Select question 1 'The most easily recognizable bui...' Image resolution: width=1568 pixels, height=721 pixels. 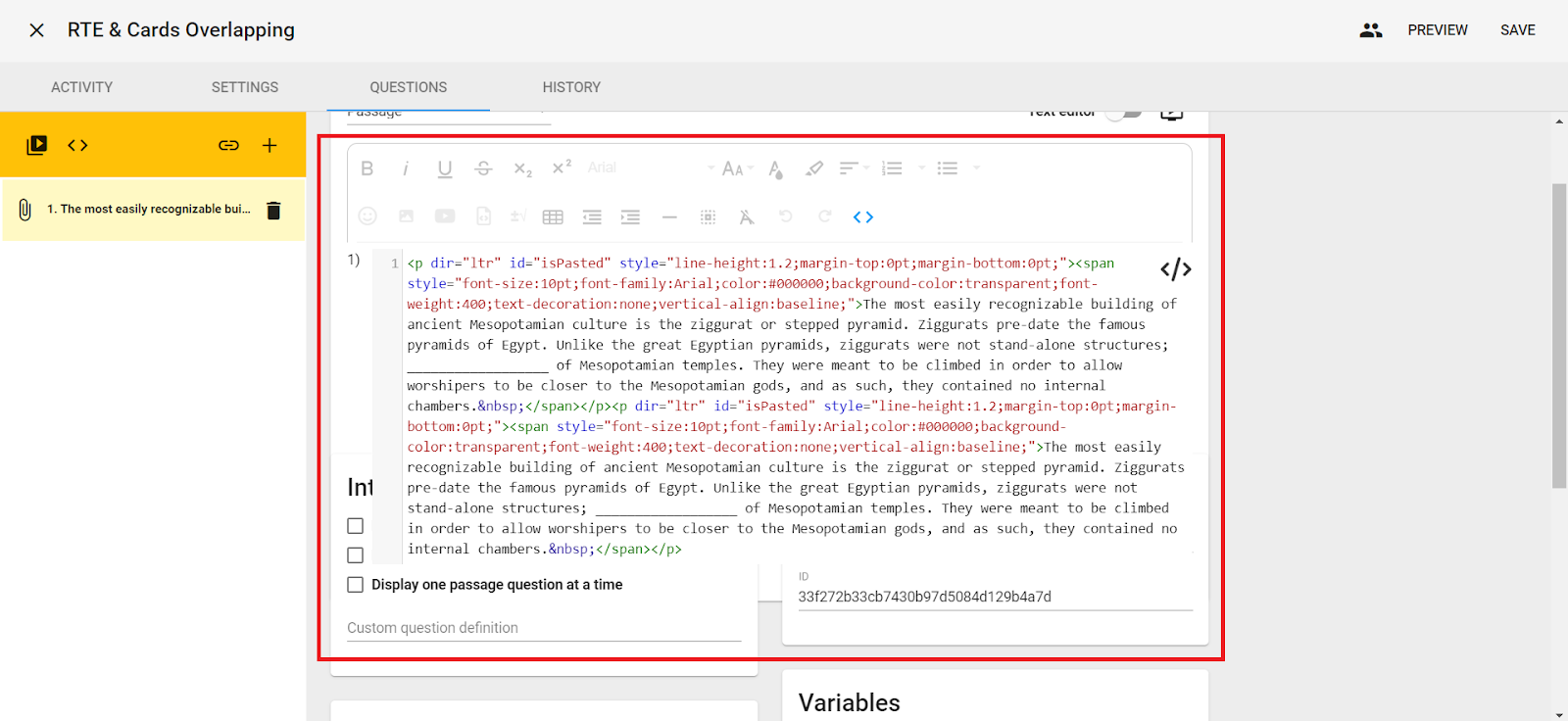pos(149,209)
